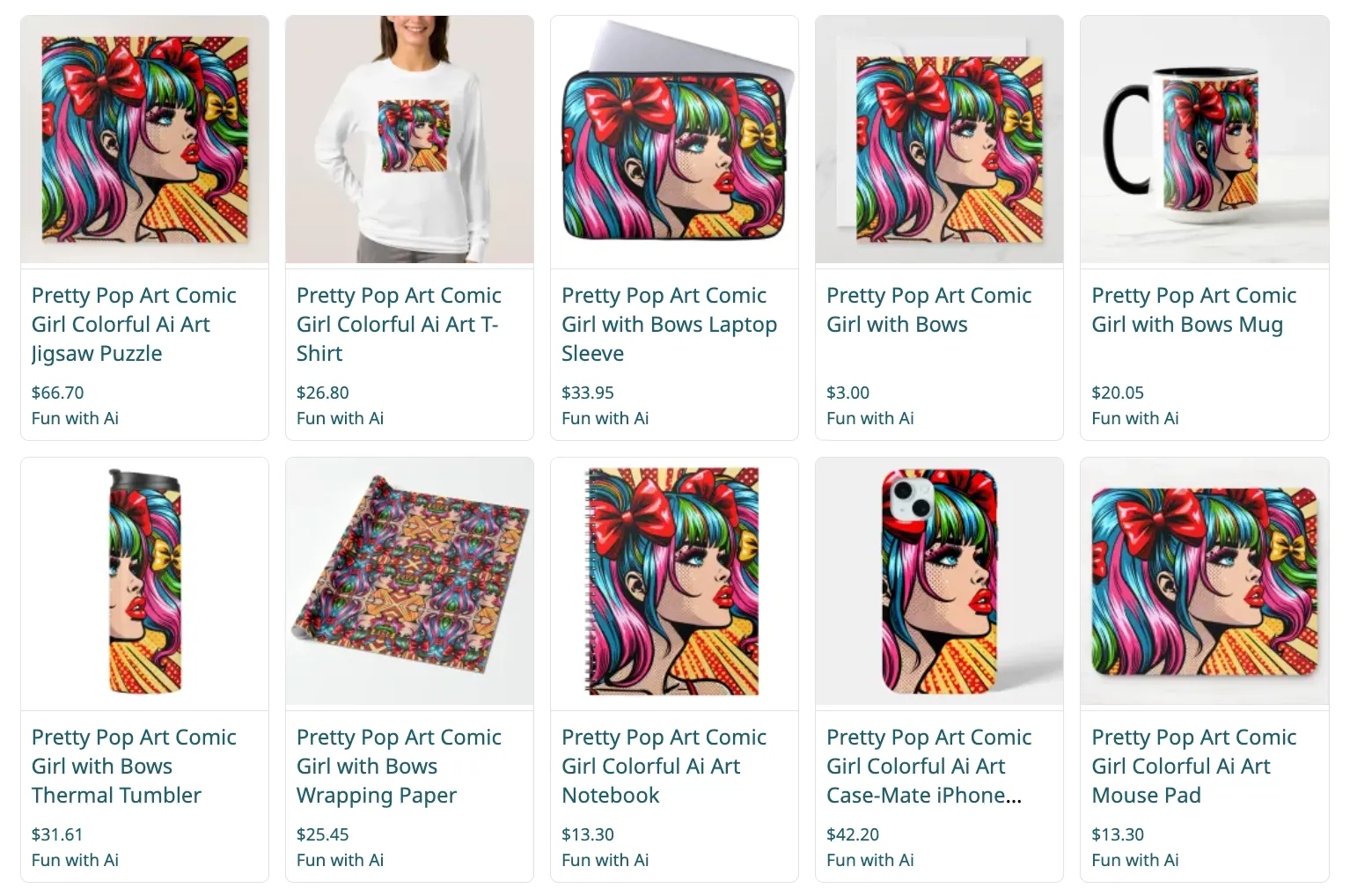Click Fun with Ai under the $66.70 puzzle
Viewport: 1350px width, 896px height.
(75, 418)
